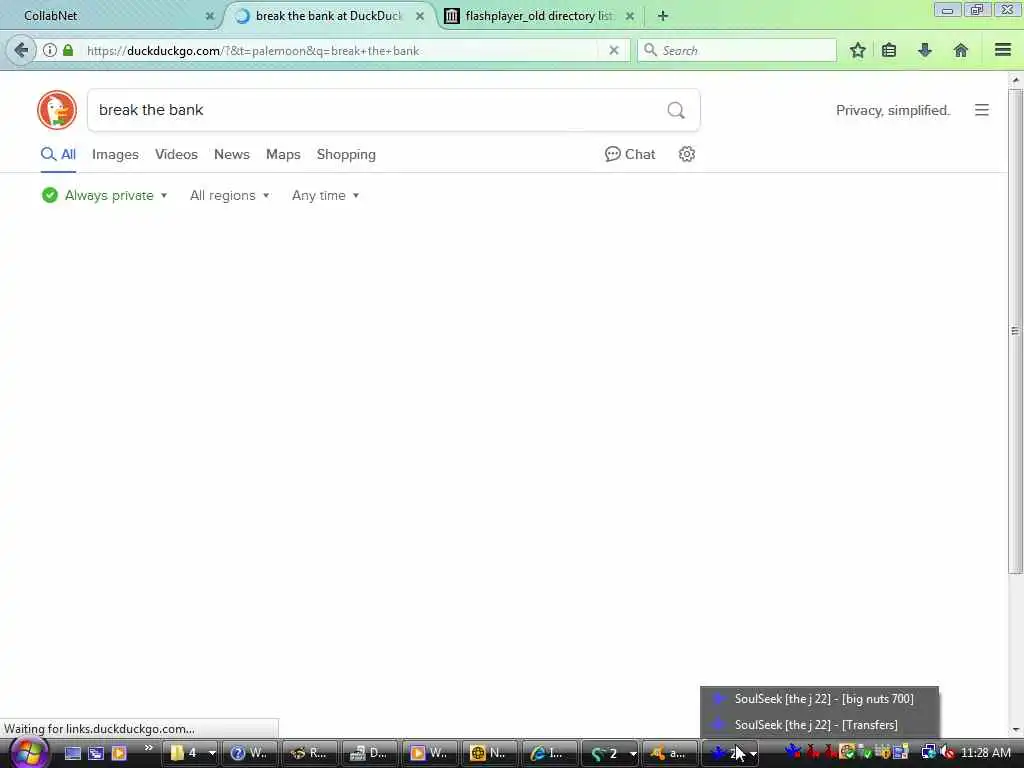Open the browser hamburger menu
The height and width of the screenshot is (768, 1024).
coord(1003,50)
